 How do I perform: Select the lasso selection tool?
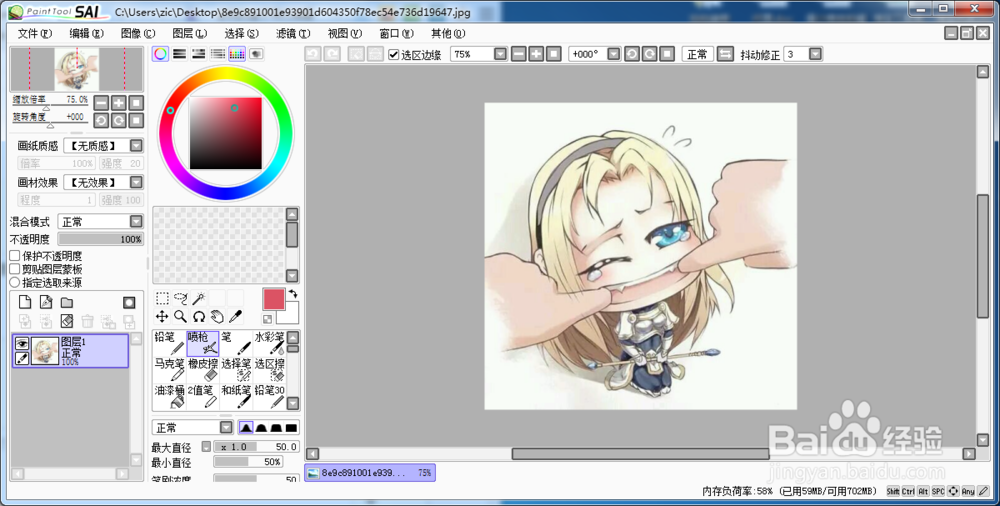click(180, 299)
